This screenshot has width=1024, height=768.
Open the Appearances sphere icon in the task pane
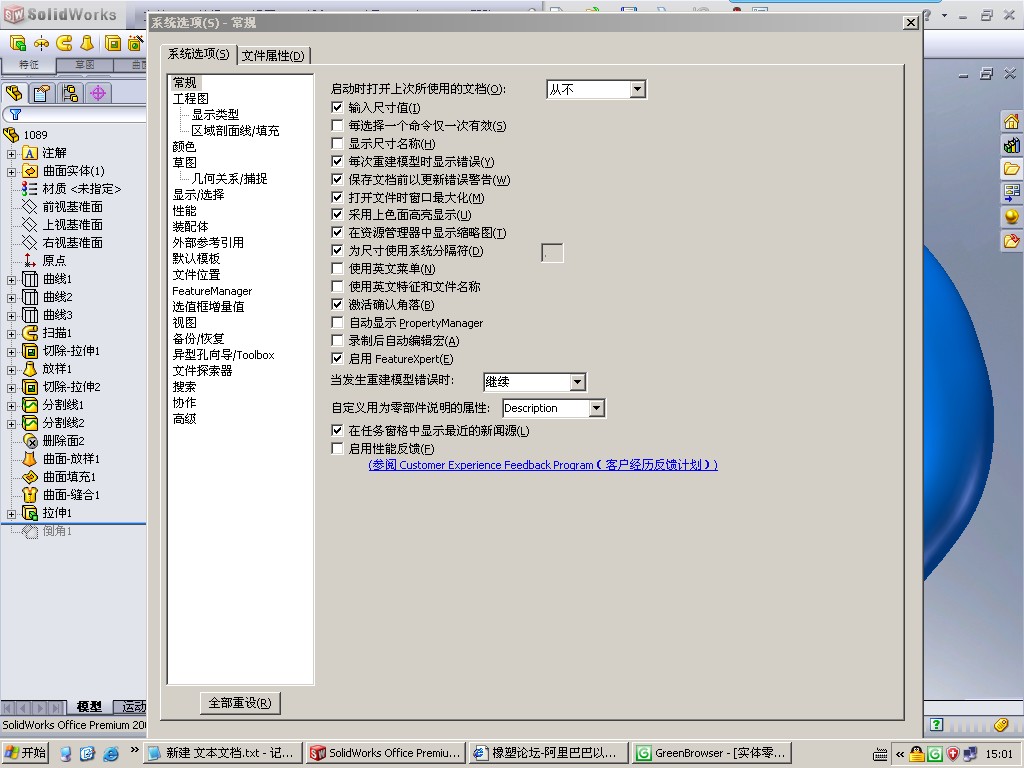click(x=1011, y=217)
